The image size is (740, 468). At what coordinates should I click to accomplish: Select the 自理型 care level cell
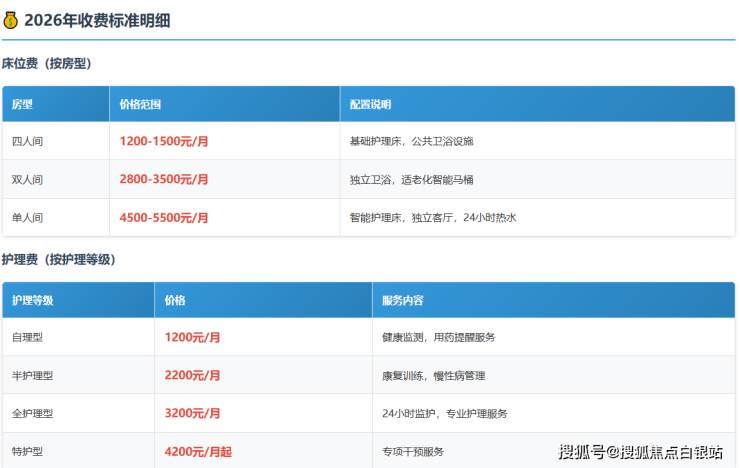(27, 337)
